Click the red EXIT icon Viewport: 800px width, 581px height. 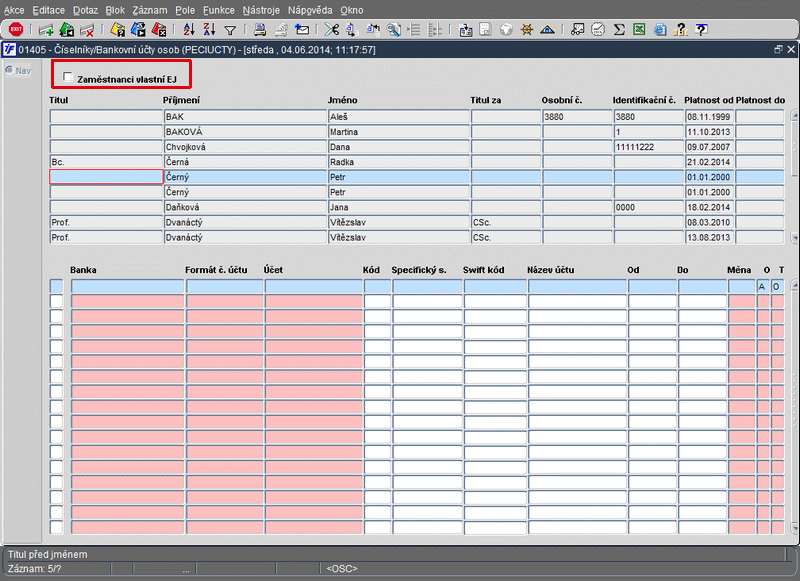point(16,30)
